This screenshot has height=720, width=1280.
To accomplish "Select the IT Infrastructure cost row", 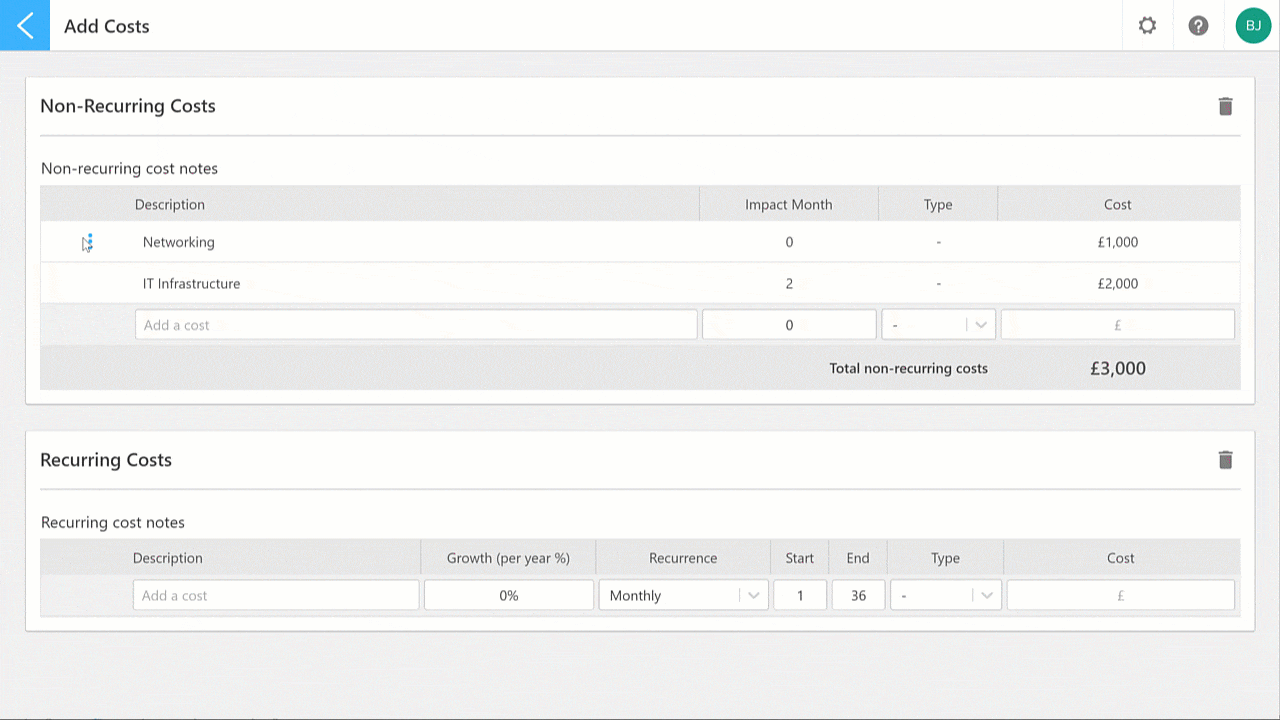I will click(x=640, y=284).
